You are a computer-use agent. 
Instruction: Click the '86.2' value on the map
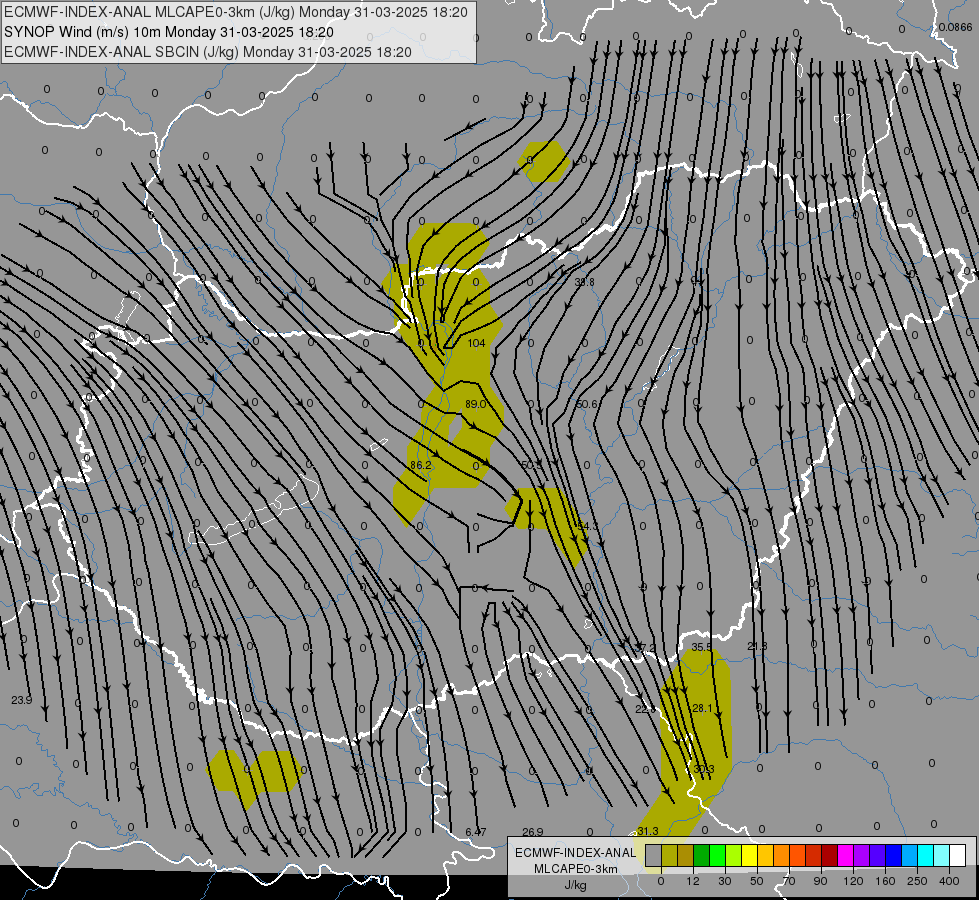[421, 465]
